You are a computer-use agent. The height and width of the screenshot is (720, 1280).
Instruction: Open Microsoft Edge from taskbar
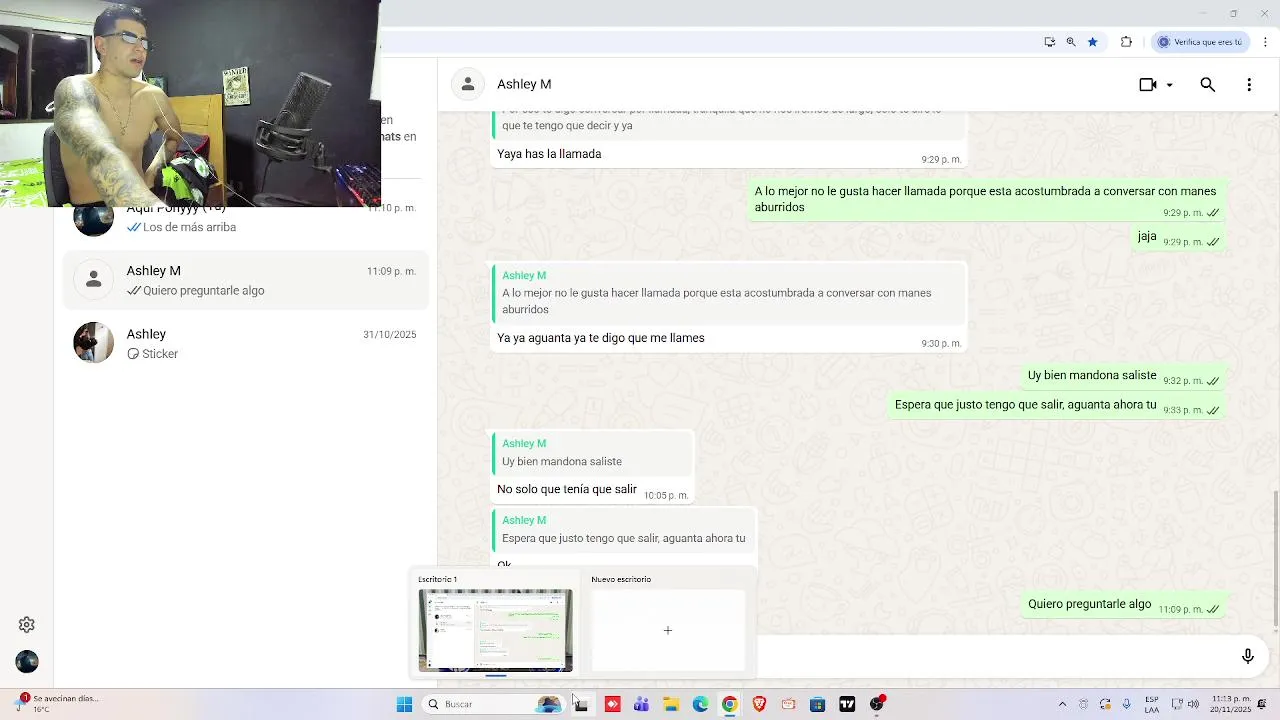point(700,704)
